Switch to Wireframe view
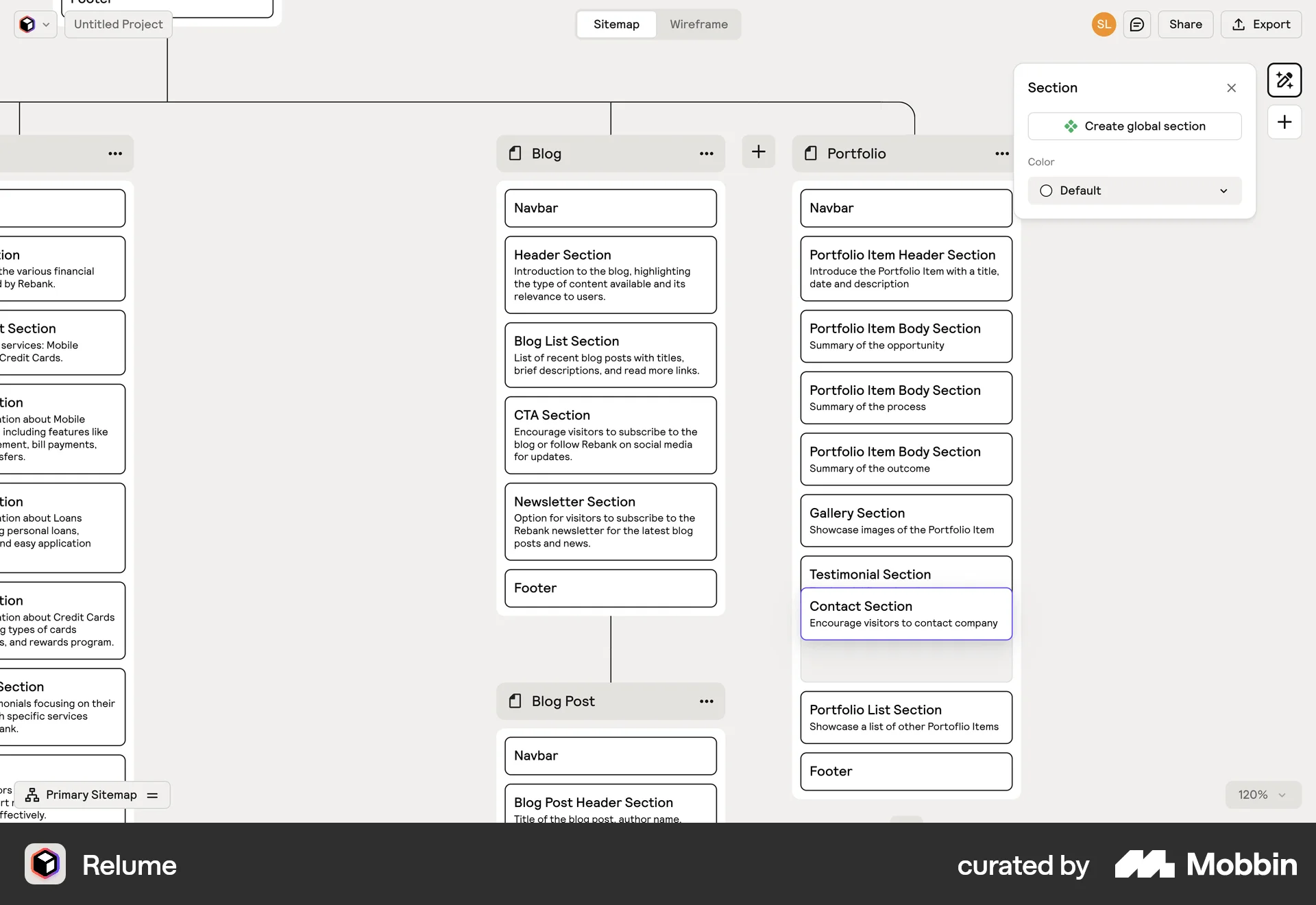Viewport: 1316px width, 905px height. [x=698, y=24]
